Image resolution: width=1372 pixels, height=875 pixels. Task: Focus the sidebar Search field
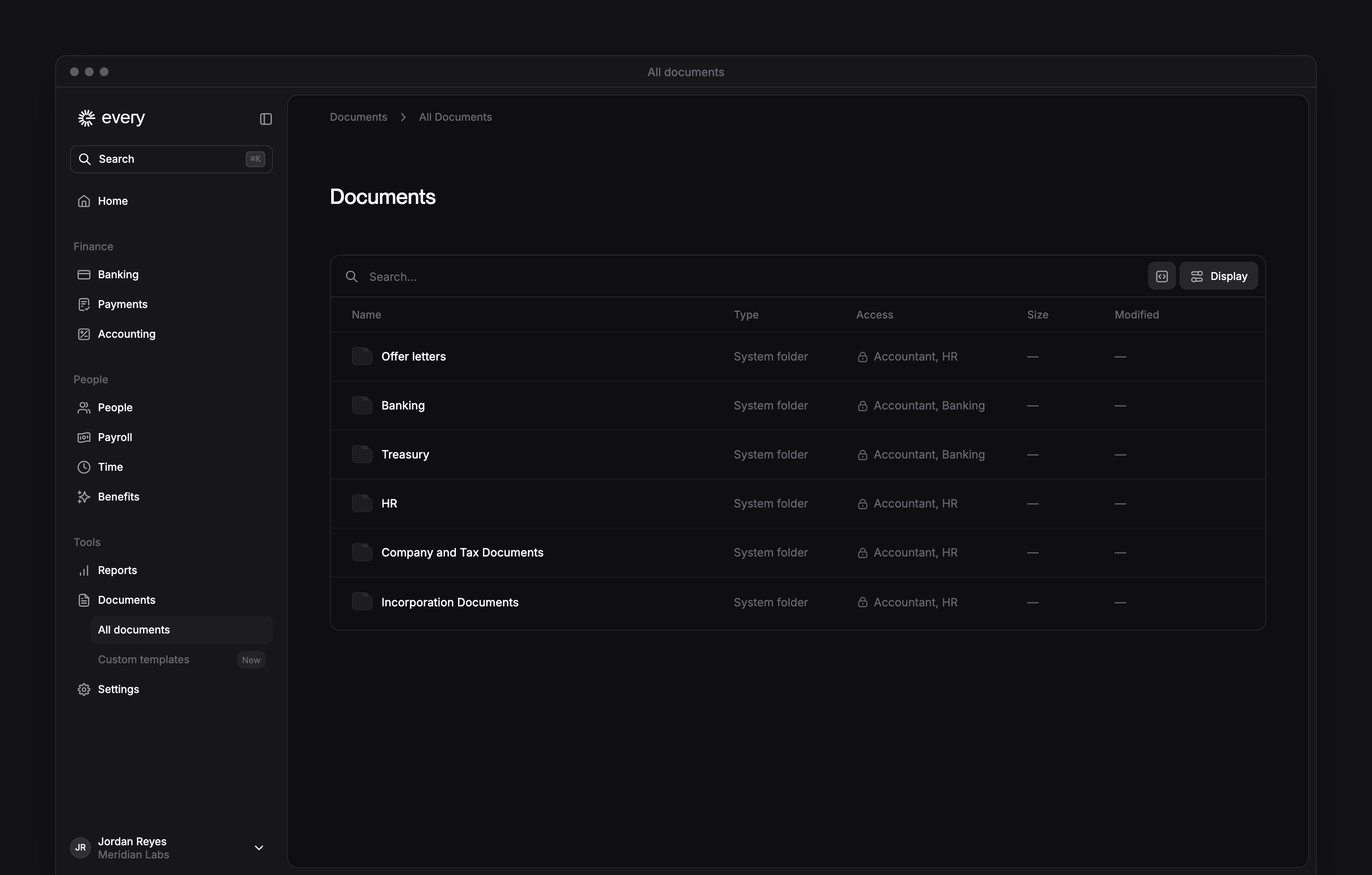coord(171,159)
